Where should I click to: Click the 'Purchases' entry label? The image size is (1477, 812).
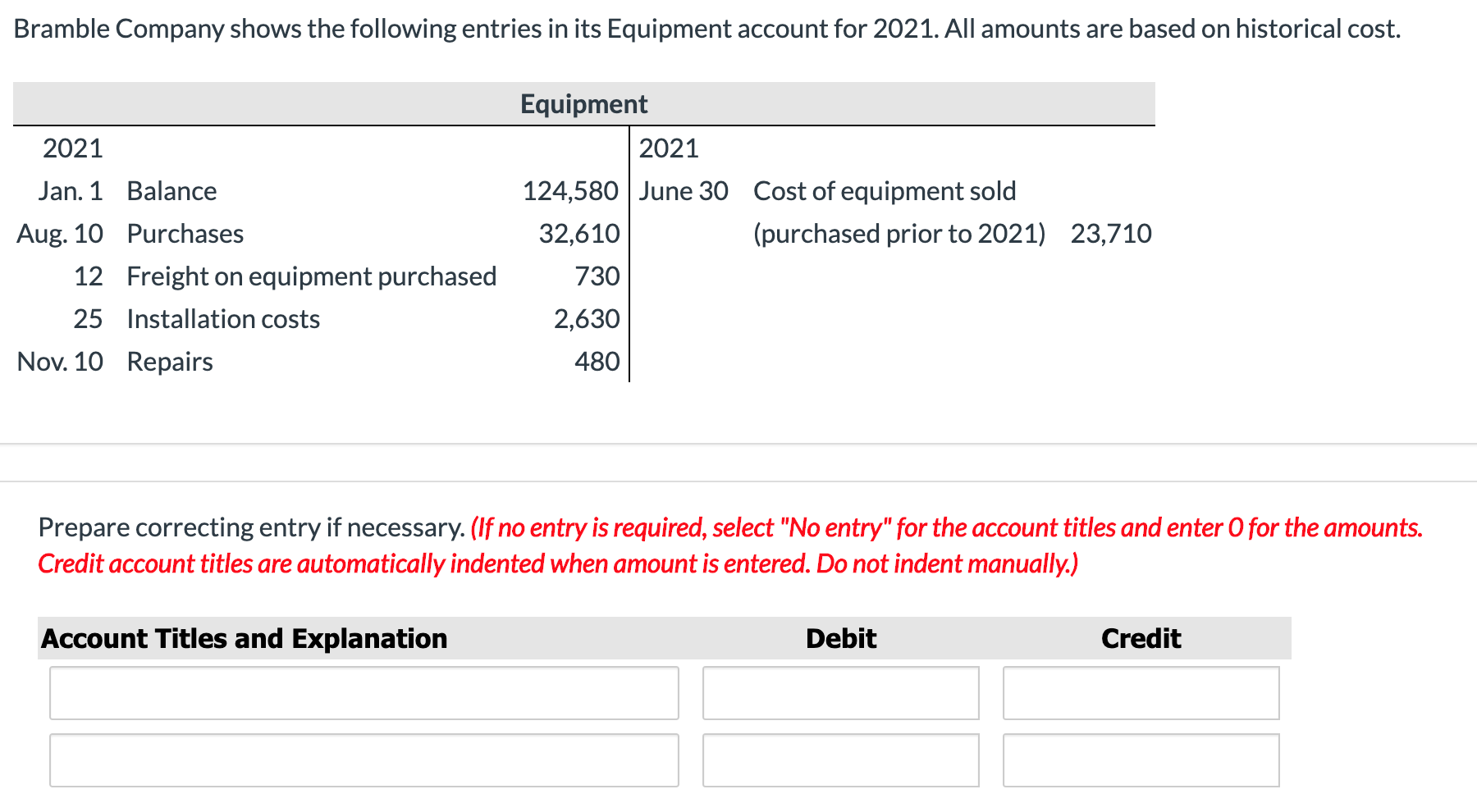point(185,234)
